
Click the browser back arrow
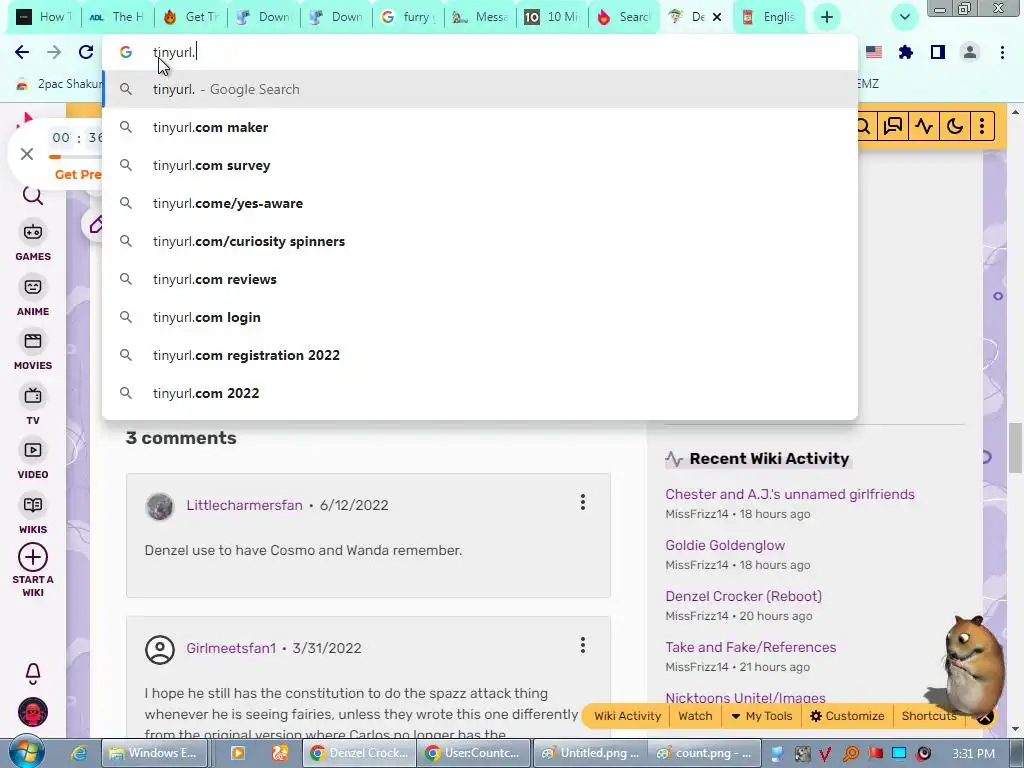pyautogui.click(x=22, y=52)
